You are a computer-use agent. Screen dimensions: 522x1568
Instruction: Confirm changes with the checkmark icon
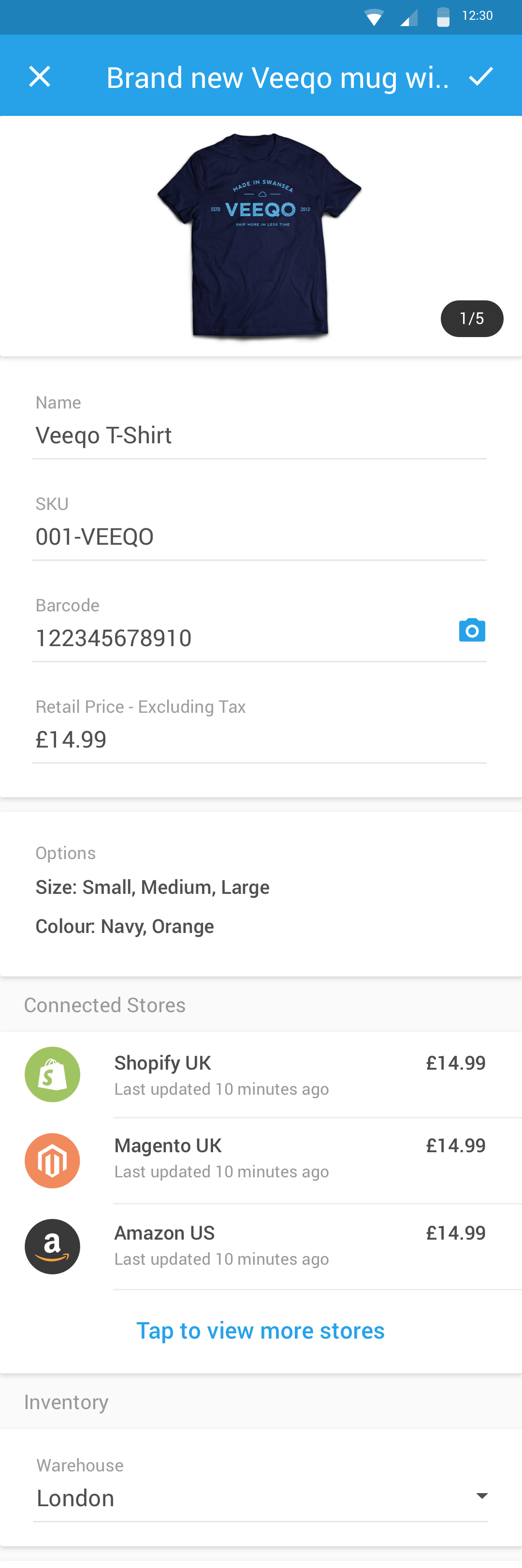coord(480,76)
